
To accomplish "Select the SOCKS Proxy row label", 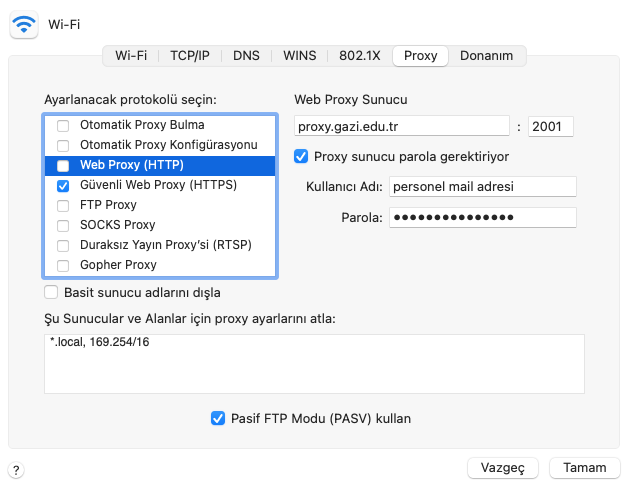I will (x=117, y=225).
